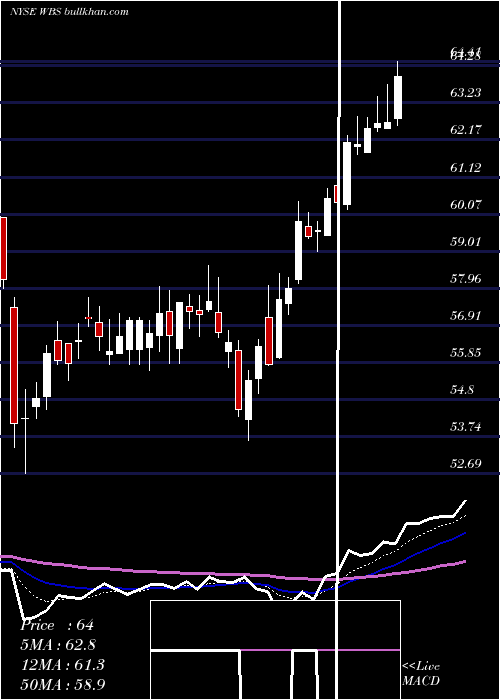Click the 60.07 price axis label

[x=466, y=204]
